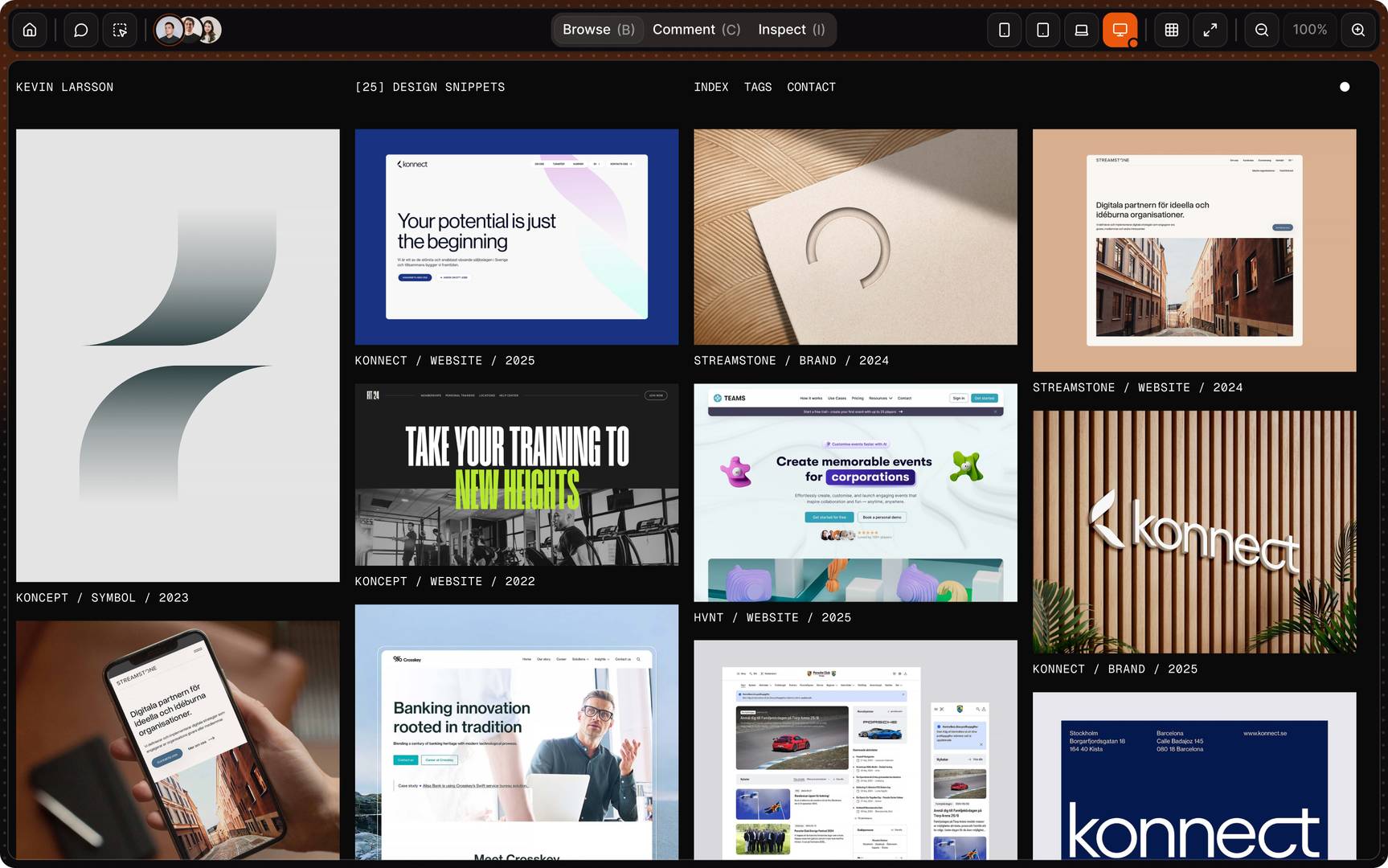Image resolution: width=1388 pixels, height=868 pixels.
Task: Open the INDEX navigation link
Action: pos(710,87)
